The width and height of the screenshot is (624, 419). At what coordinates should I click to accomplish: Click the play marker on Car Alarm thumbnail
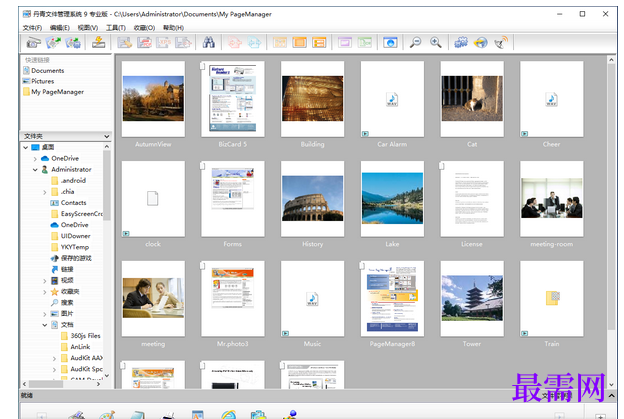365,134
